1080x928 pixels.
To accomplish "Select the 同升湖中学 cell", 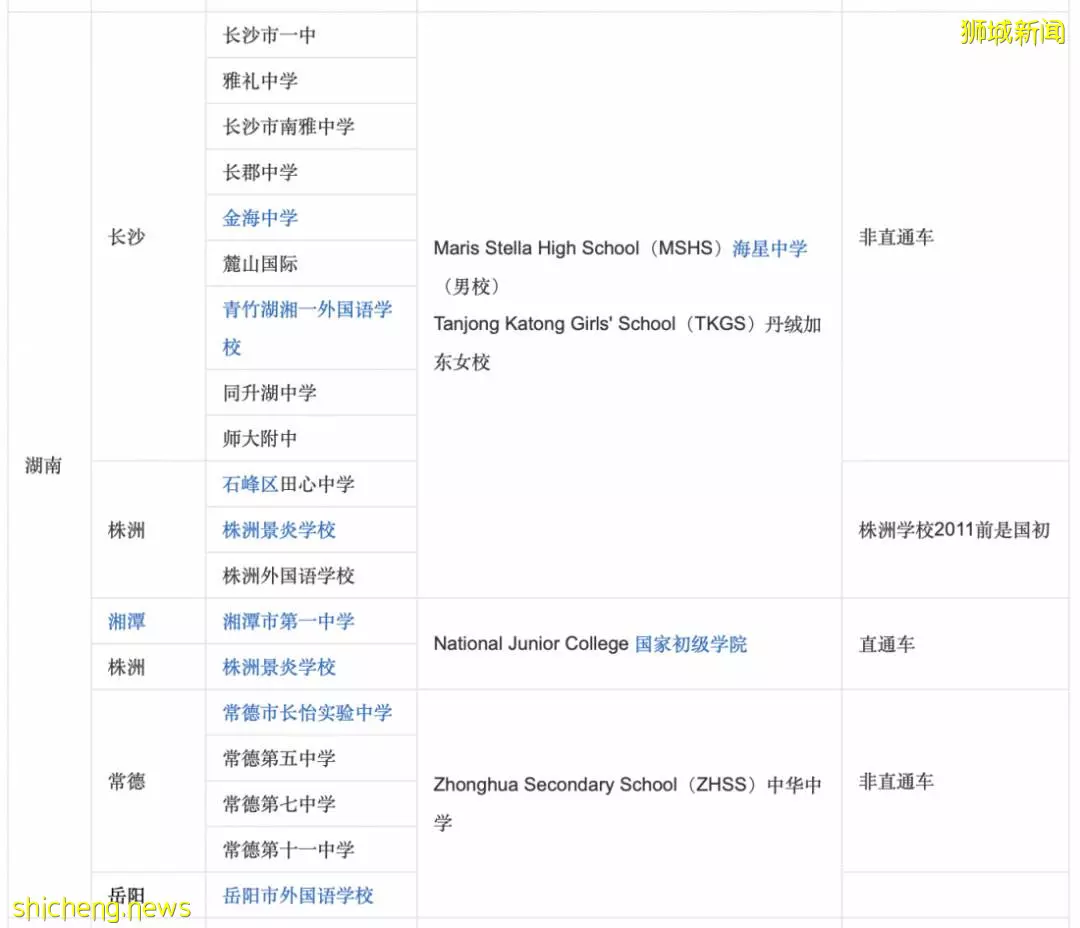I will pyautogui.click(x=311, y=393).
